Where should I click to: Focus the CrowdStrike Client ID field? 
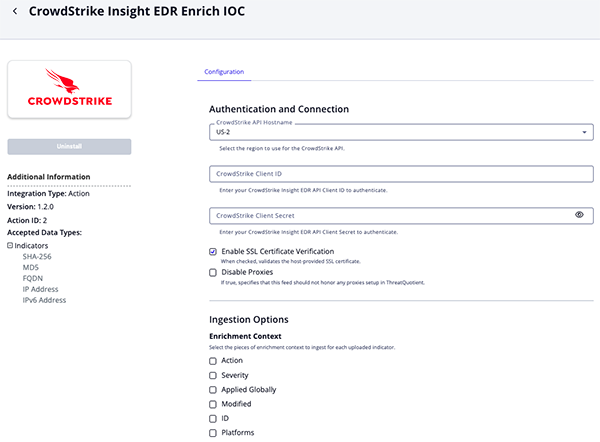(x=401, y=174)
